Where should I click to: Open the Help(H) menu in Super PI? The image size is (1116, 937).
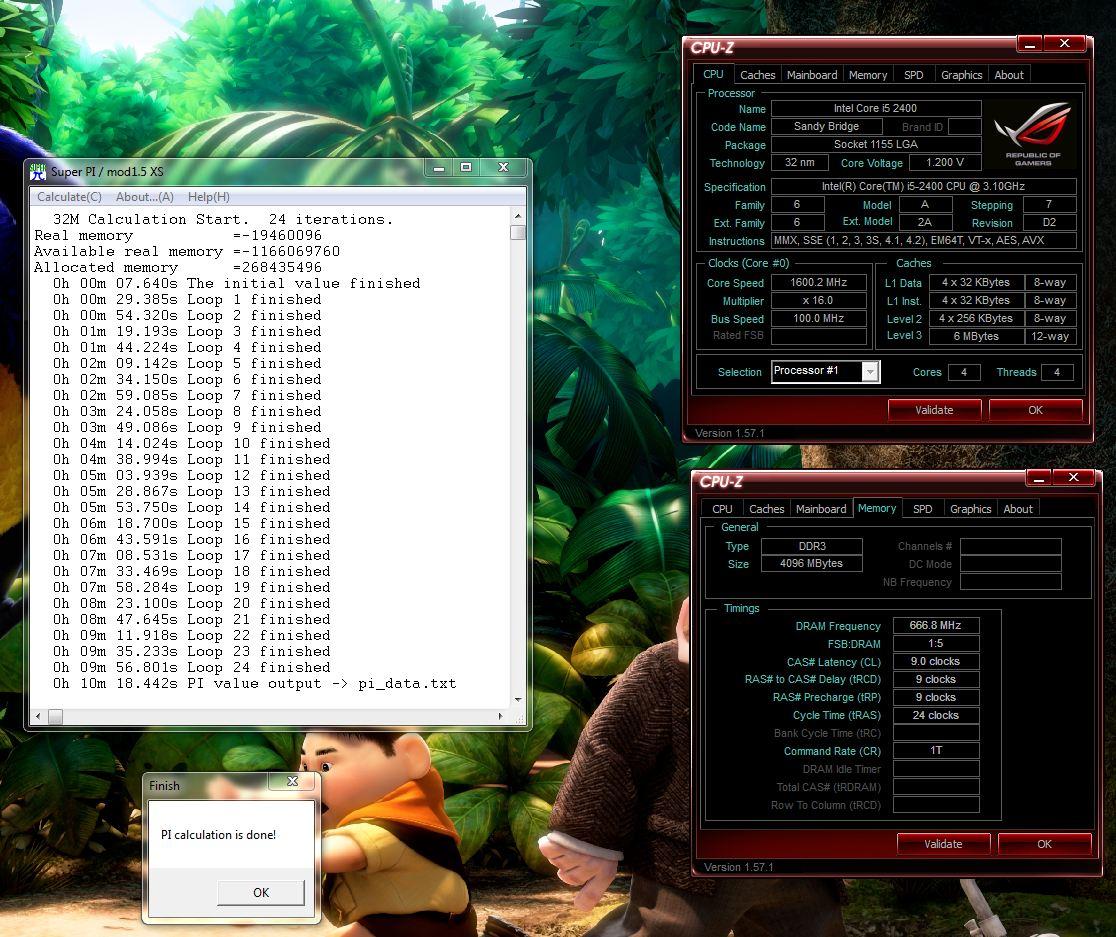(x=209, y=197)
